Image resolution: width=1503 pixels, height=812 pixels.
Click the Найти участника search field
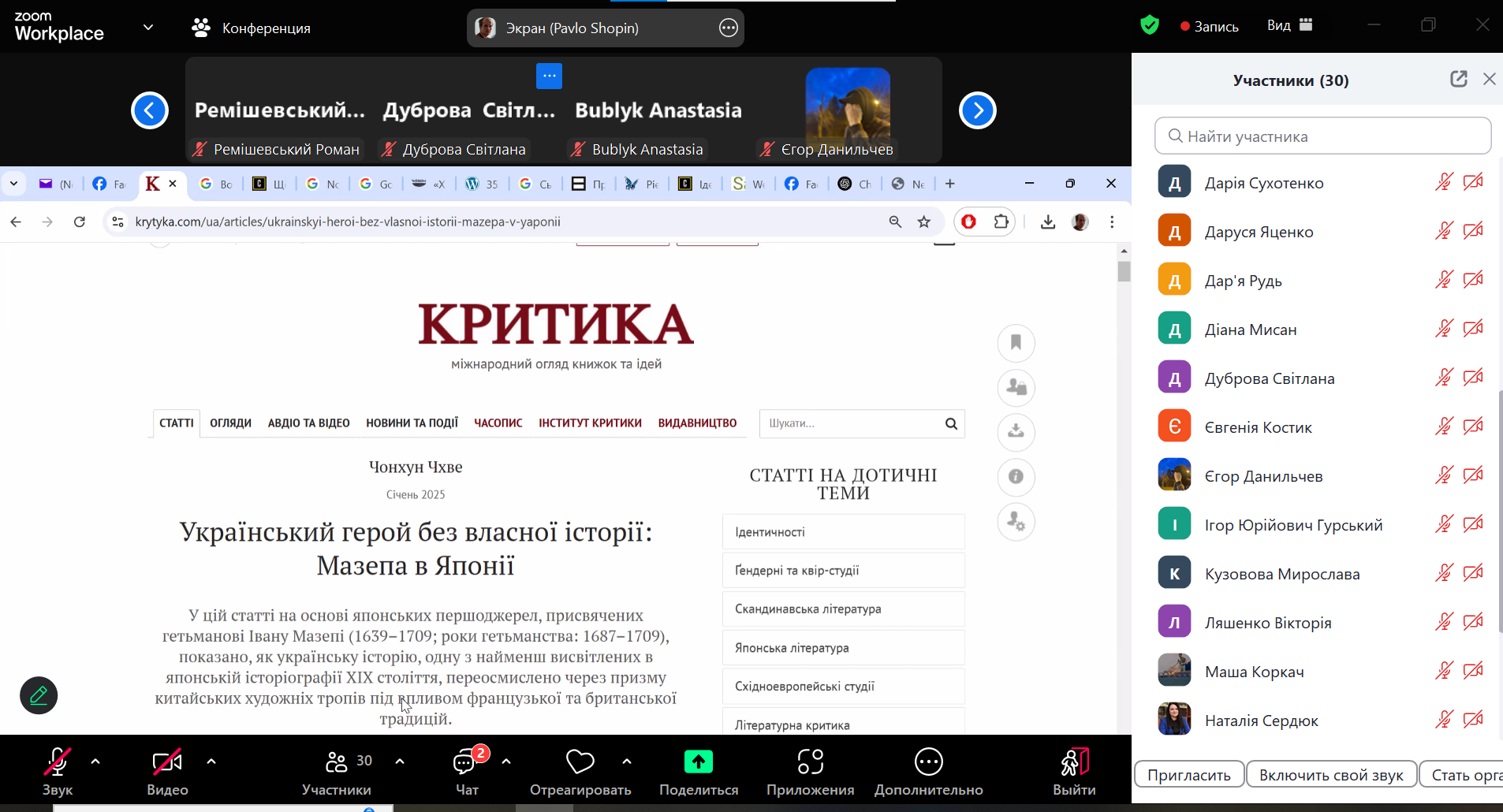[1322, 136]
